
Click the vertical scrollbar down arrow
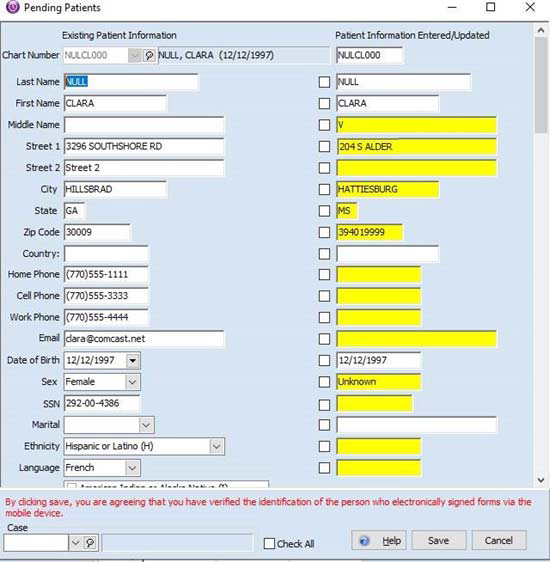[x=541, y=480]
